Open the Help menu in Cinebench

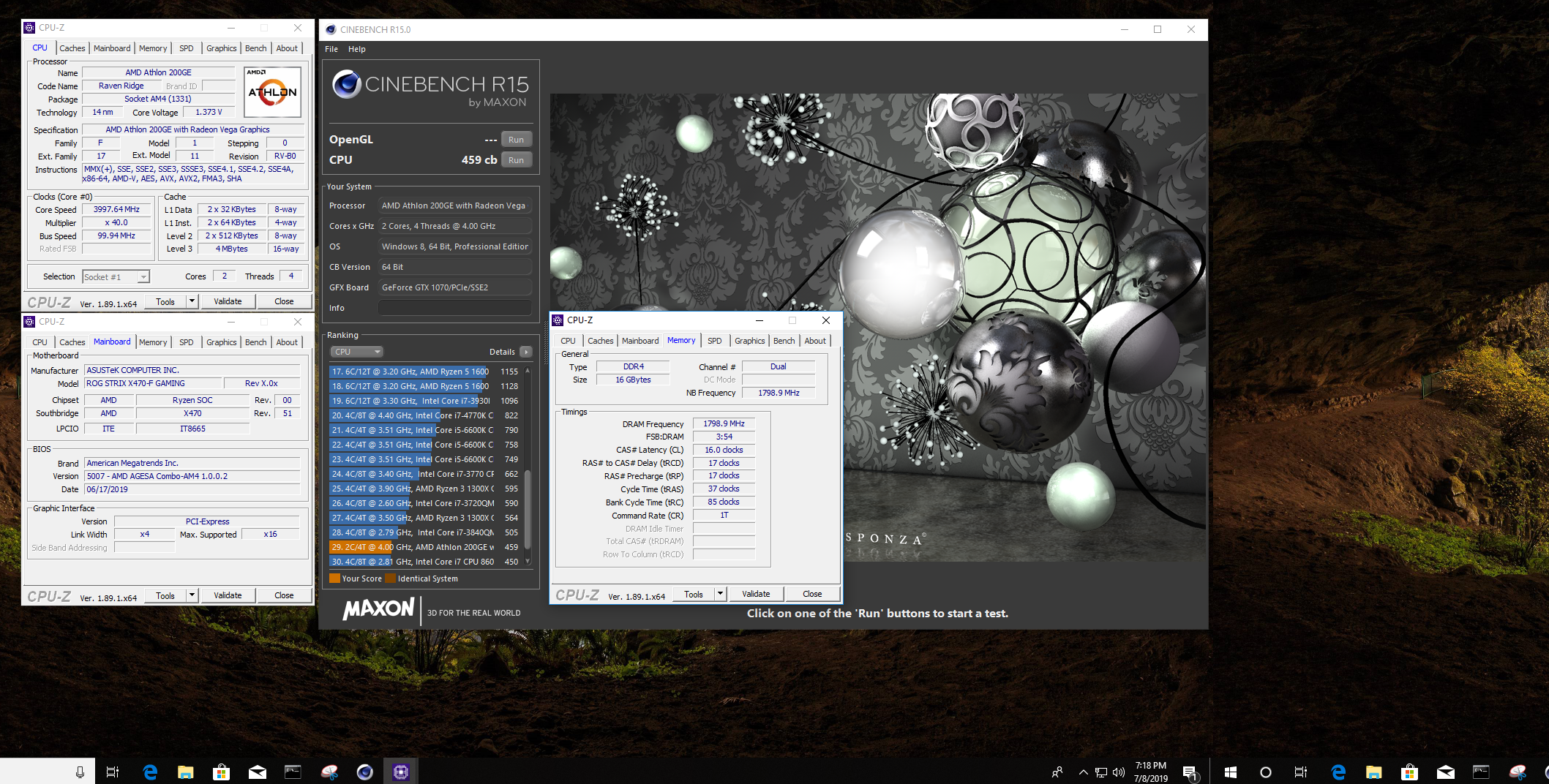pos(357,49)
